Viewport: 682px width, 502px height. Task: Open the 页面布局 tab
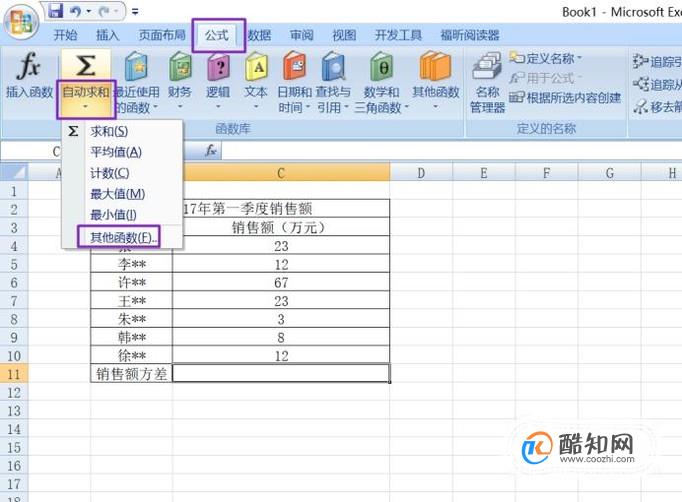point(162,35)
